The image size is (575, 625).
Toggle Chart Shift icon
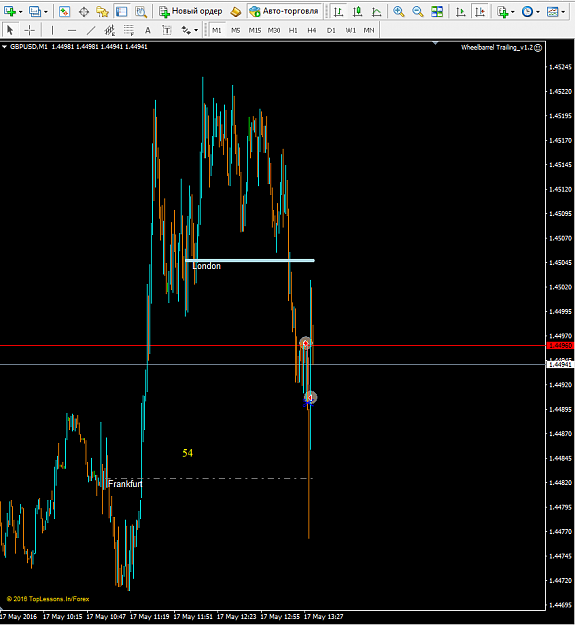coord(480,12)
